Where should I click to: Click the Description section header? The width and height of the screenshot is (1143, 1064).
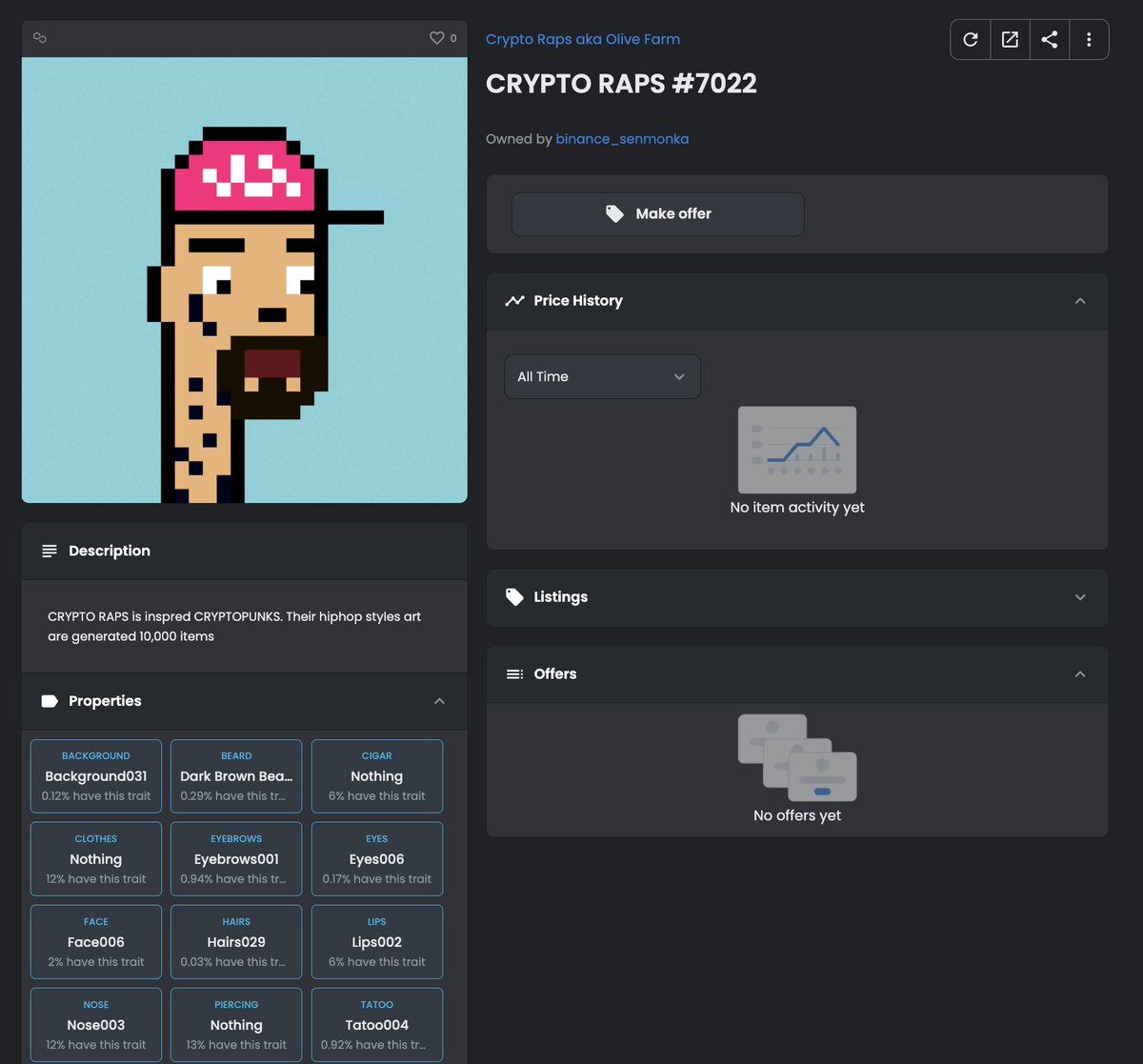[x=245, y=552]
